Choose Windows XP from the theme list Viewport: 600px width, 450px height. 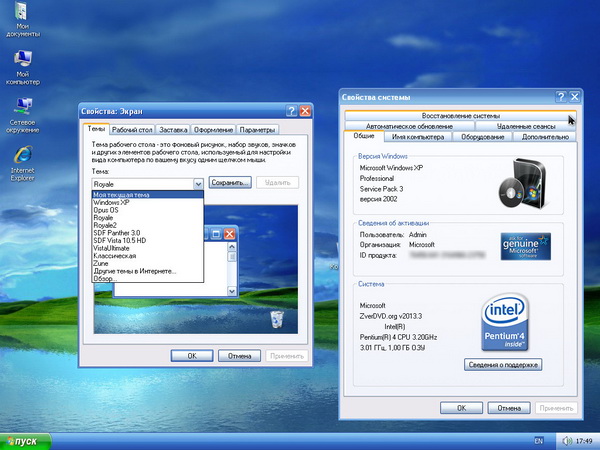click(111, 203)
